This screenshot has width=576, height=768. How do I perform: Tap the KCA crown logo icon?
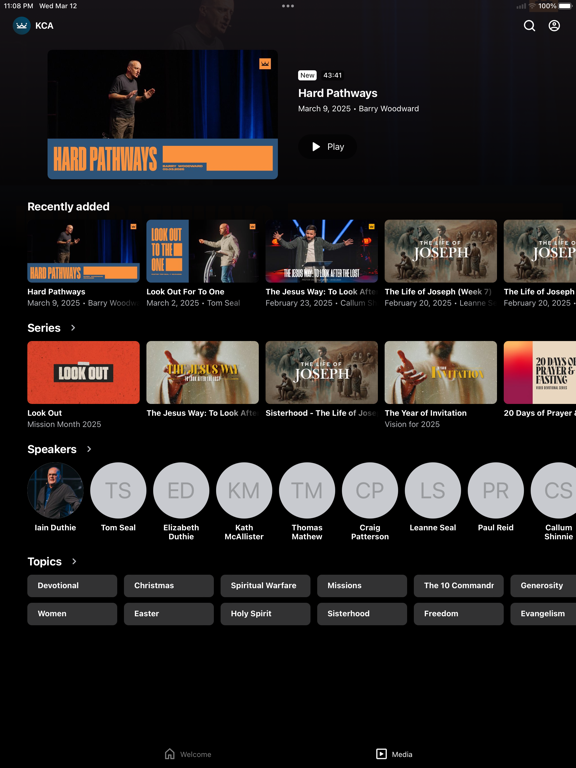point(22,25)
